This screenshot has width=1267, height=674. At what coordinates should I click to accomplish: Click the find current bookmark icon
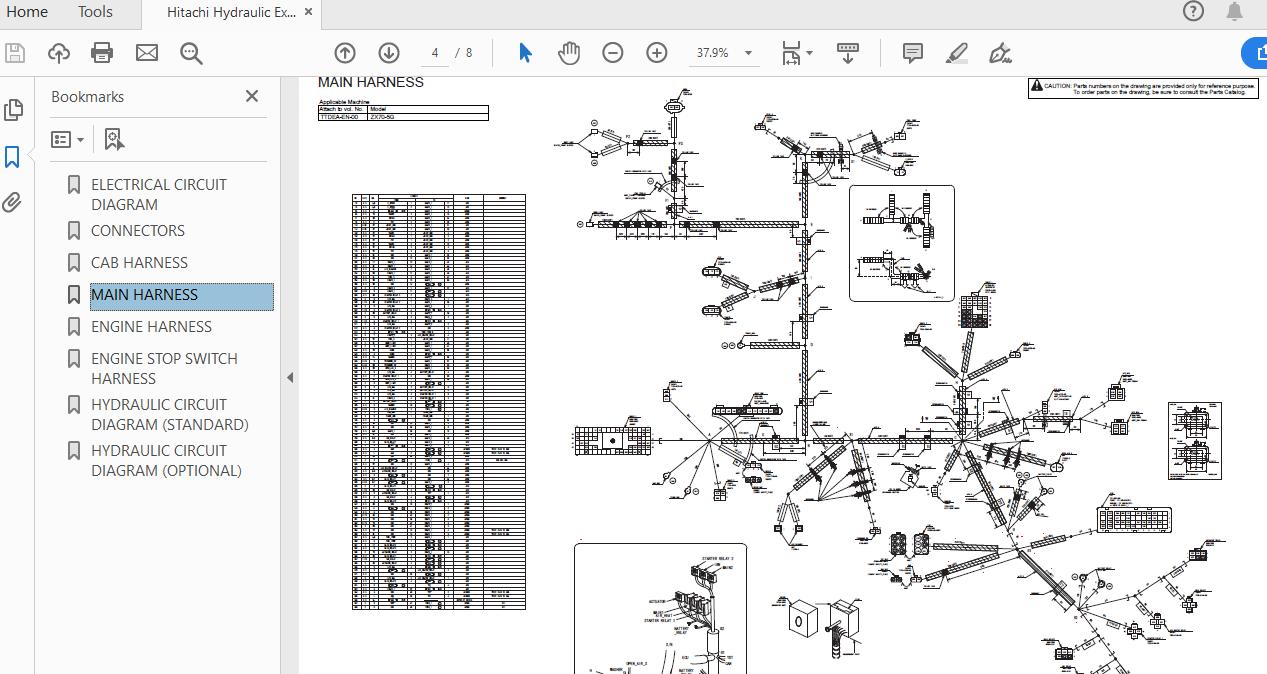[113, 139]
